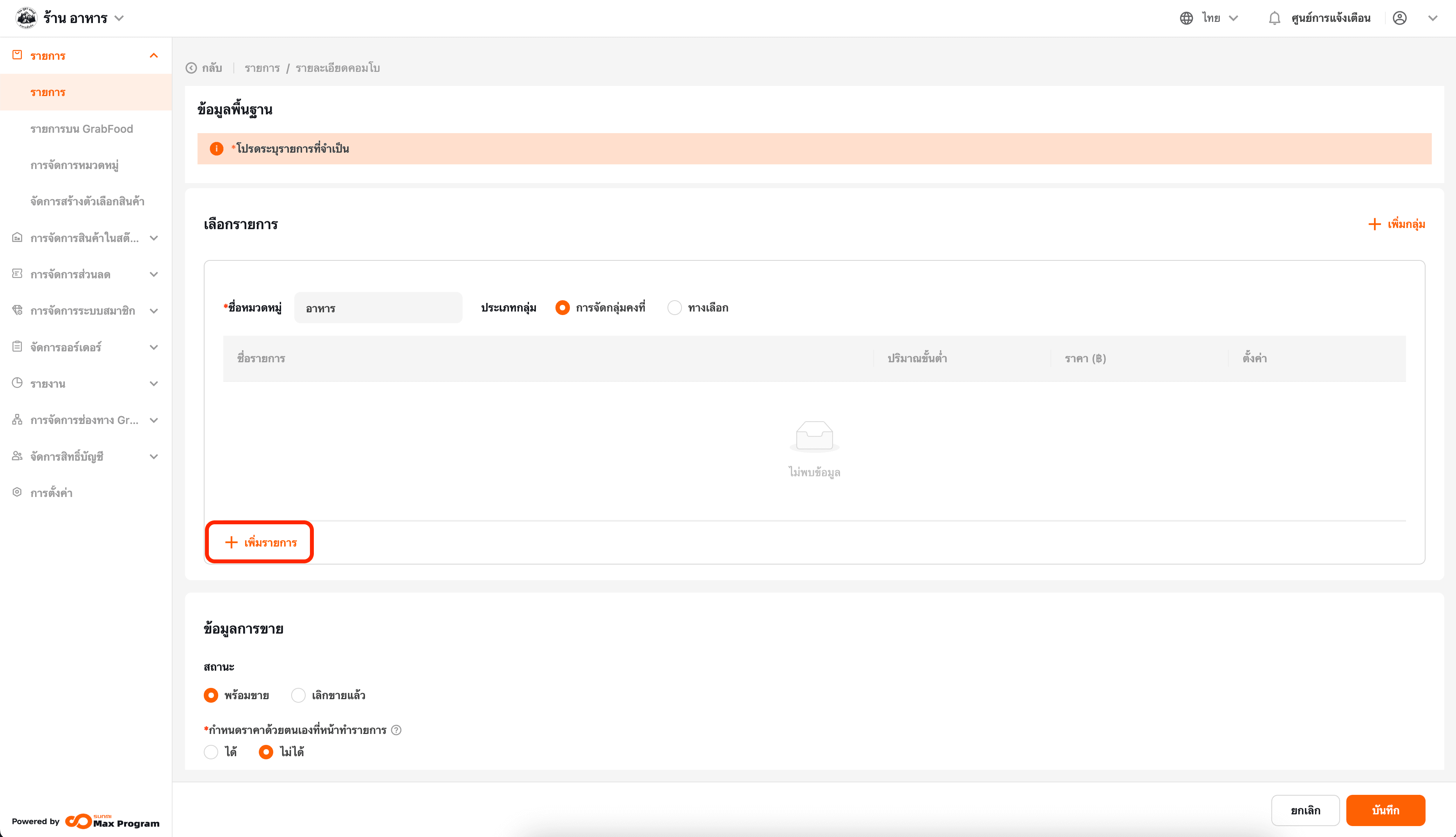Select the ทางเลือก group type radio
Viewport: 1456px width, 837px height.
[674, 308]
